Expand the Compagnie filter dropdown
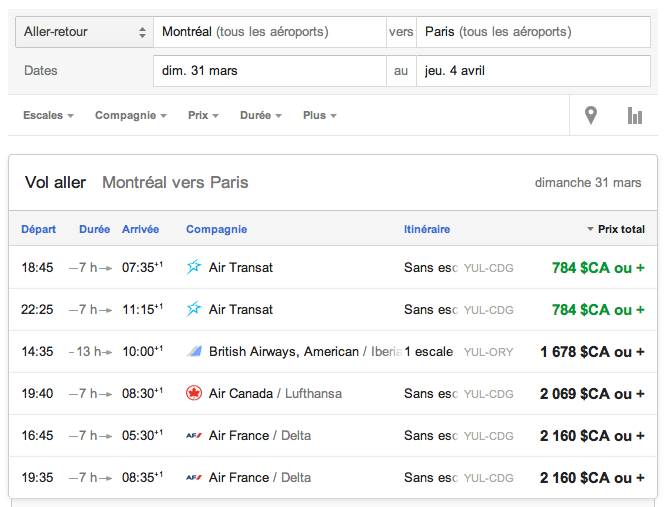This screenshot has width=670, height=507. point(130,116)
